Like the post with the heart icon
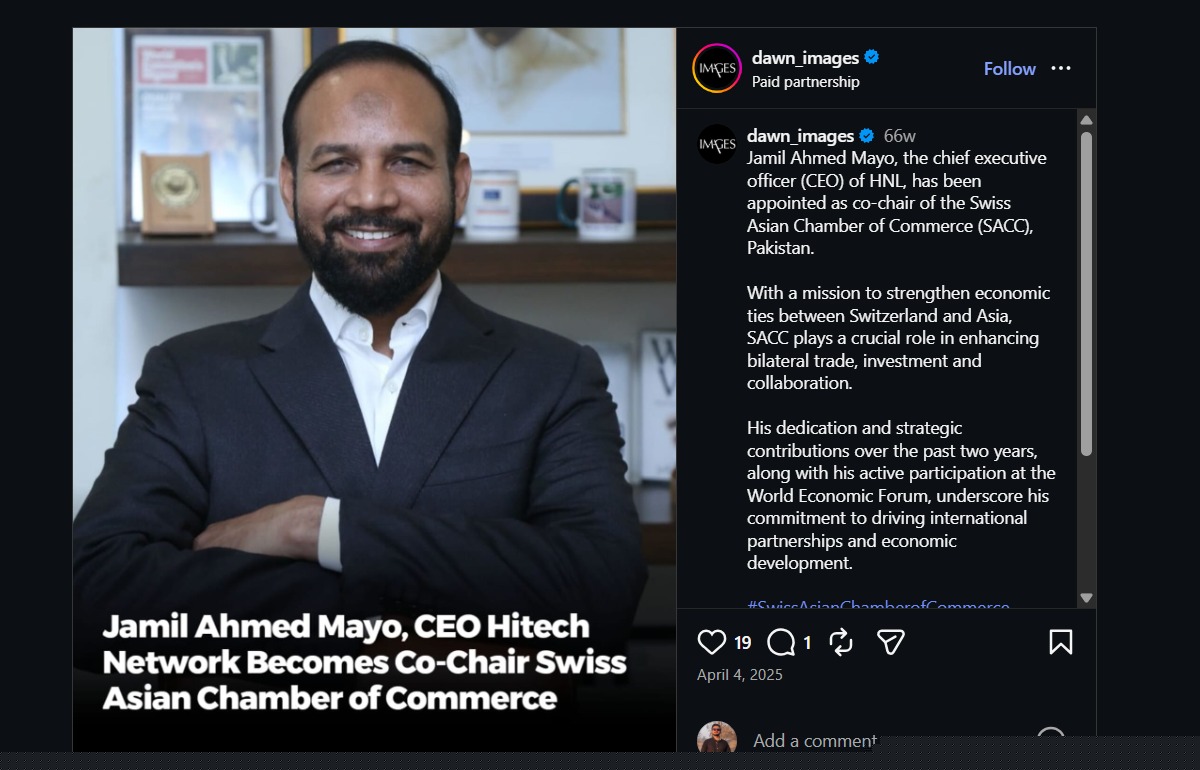The image size is (1200, 770). click(x=711, y=642)
